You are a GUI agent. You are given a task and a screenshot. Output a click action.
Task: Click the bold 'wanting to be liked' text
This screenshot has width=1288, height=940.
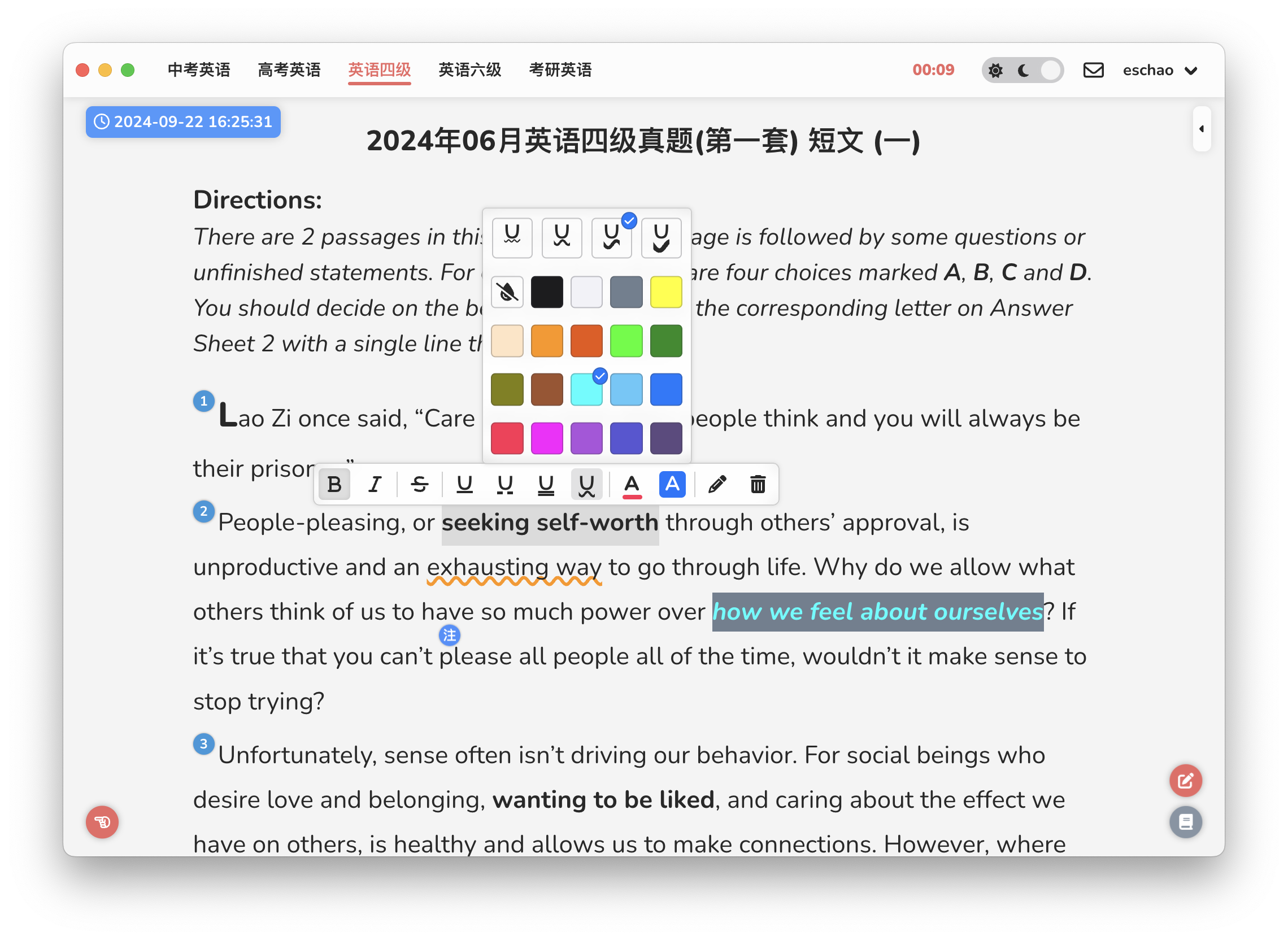603,800
